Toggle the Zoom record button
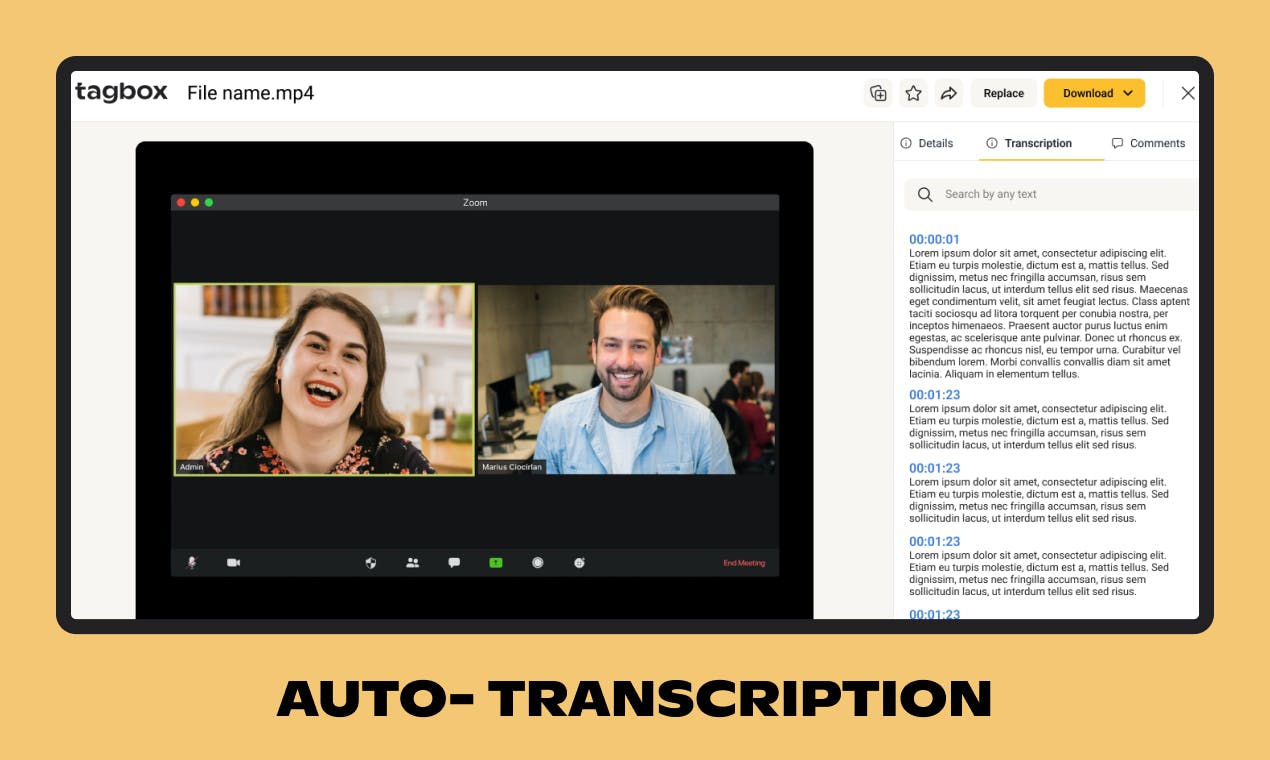 (x=537, y=563)
